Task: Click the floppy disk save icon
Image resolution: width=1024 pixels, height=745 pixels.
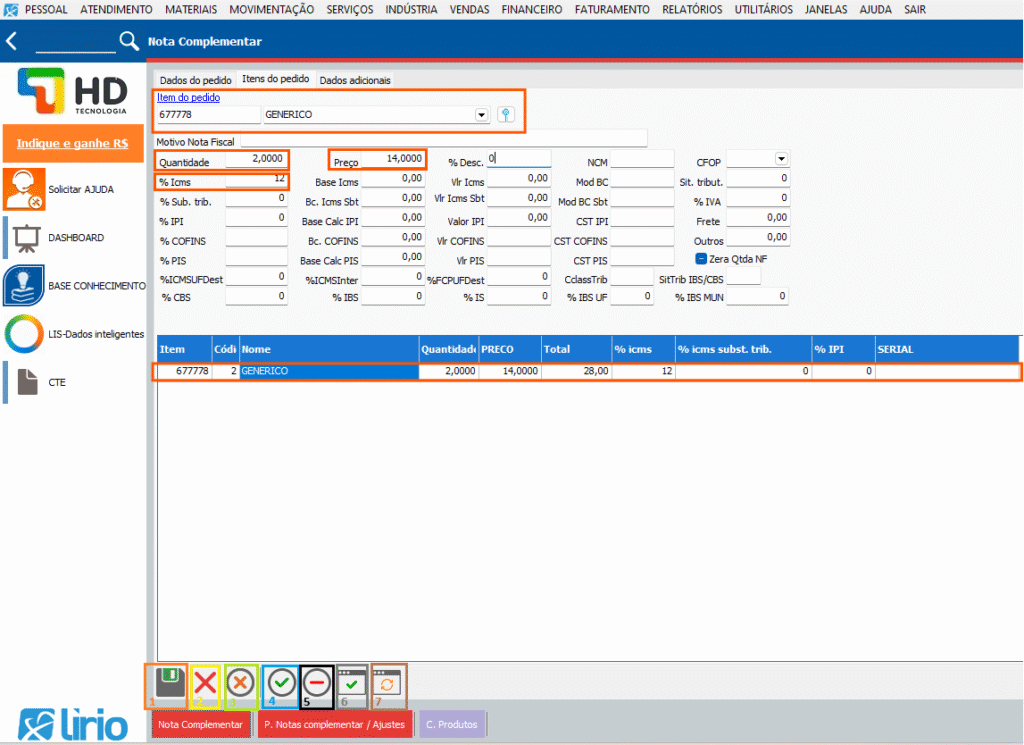Action: (169, 683)
